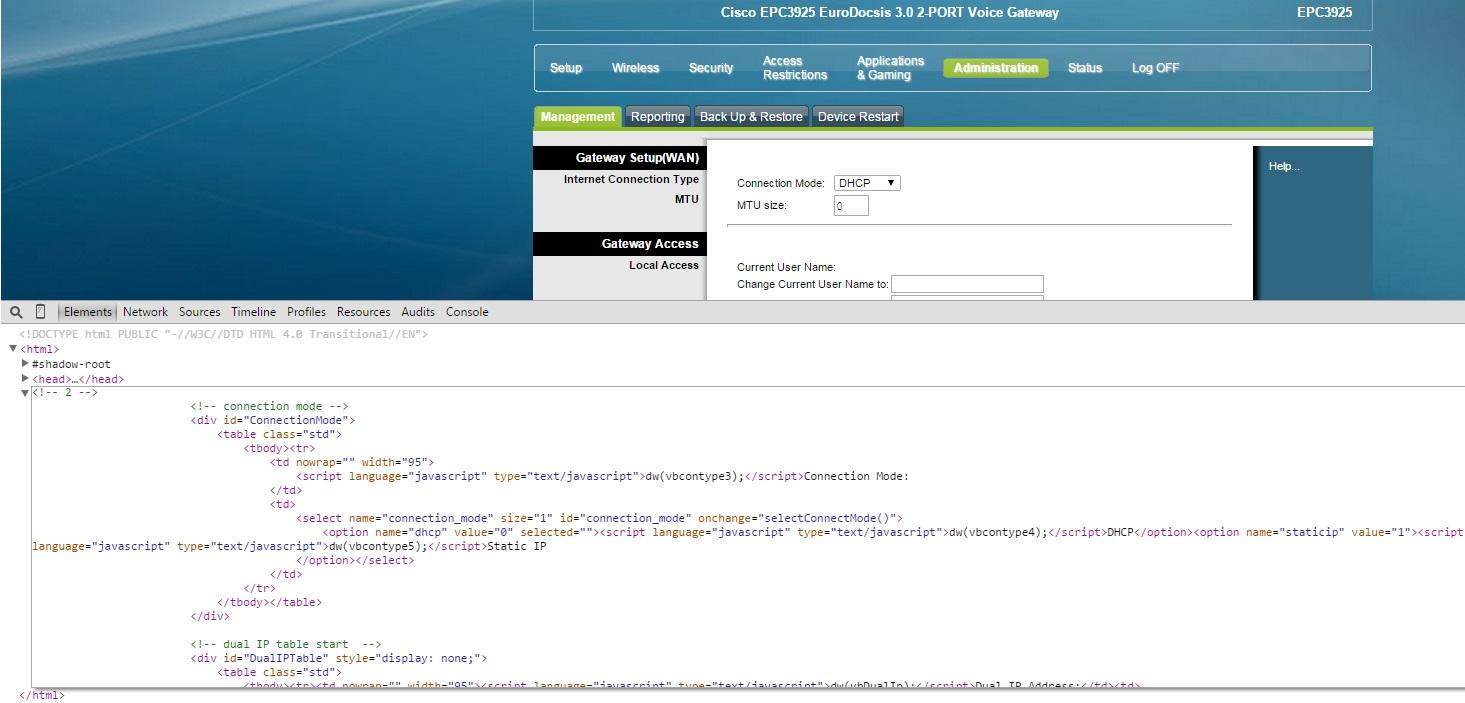This screenshot has width=1465, height=703.
Task: Open the Resources panel tab
Action: 363,312
